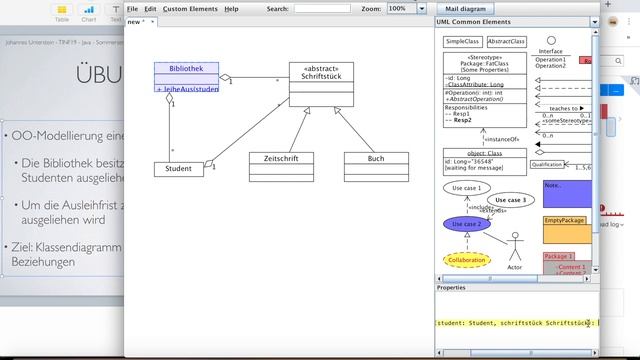Image resolution: width=640 pixels, height=360 pixels.
Task: Pick the yellow Collaboration ellipse
Action: click(467, 260)
